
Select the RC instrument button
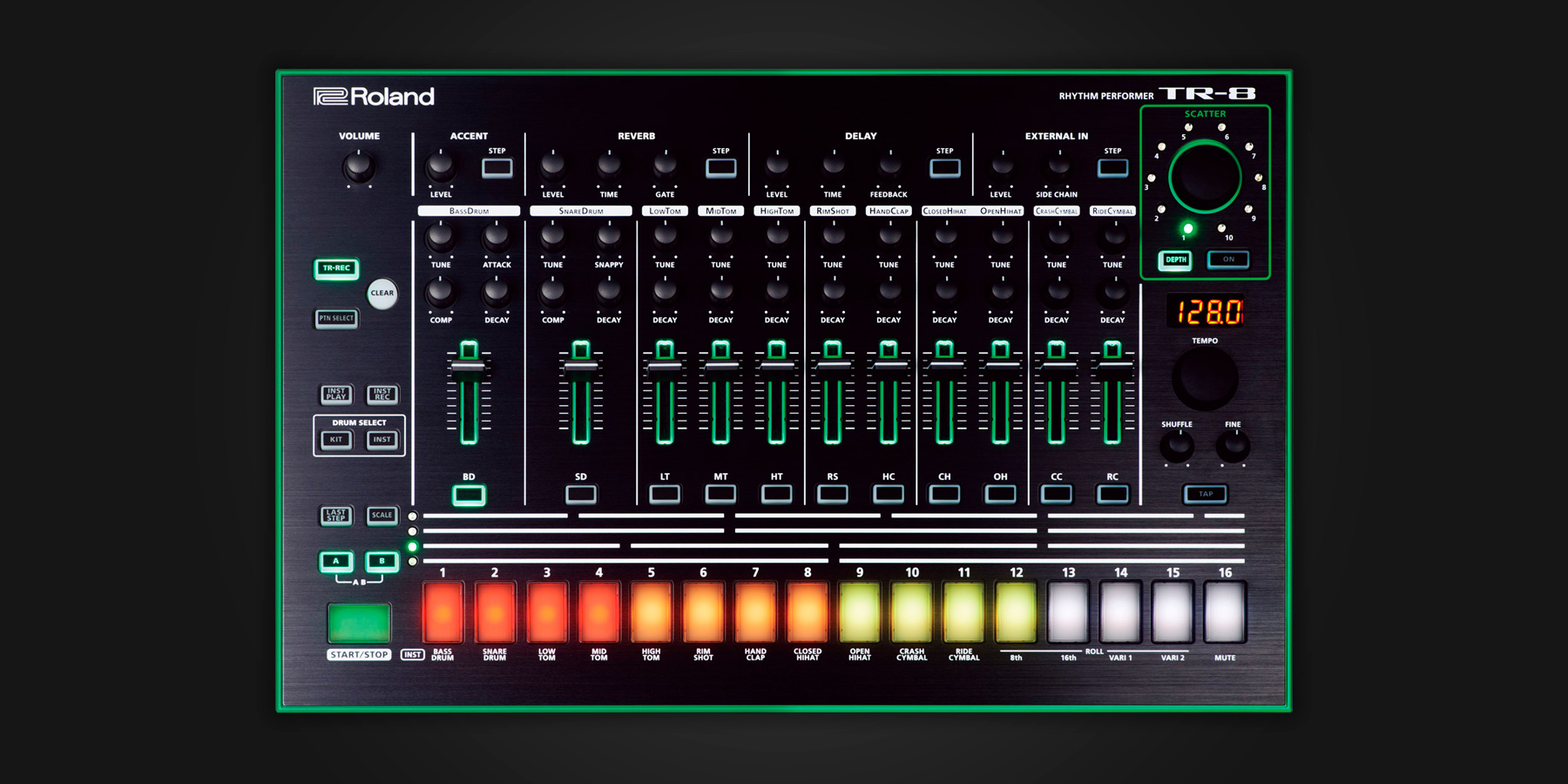(x=1112, y=495)
